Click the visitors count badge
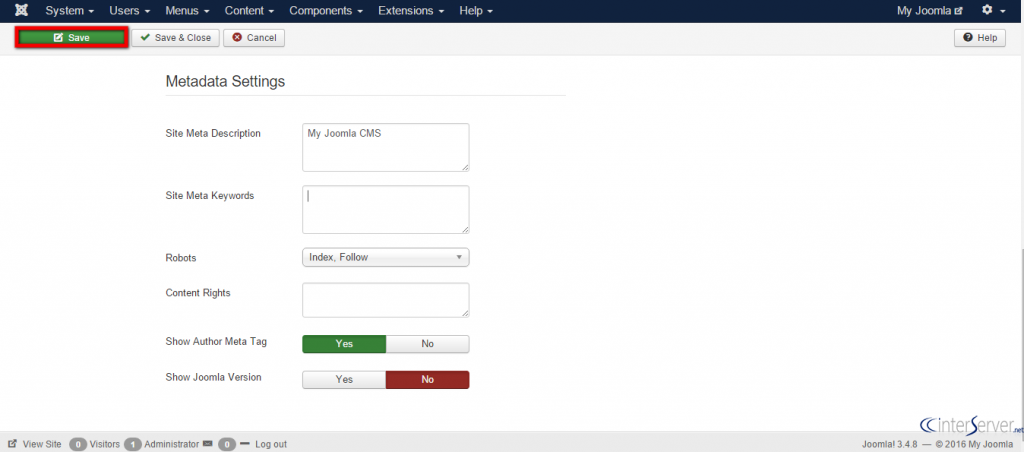1024x452 pixels. (x=78, y=444)
